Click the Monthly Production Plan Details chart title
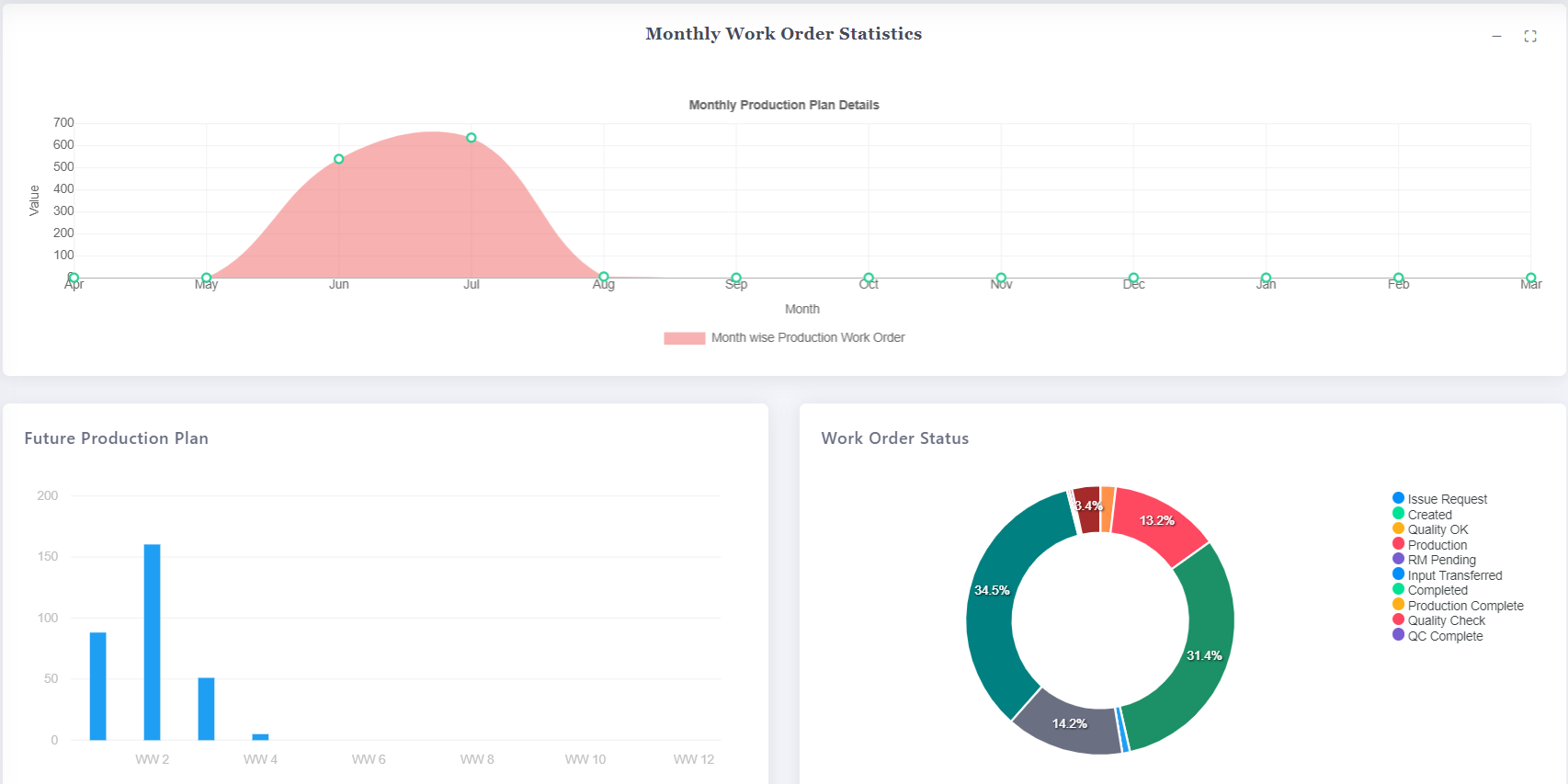This screenshot has width=1568, height=784. click(784, 105)
